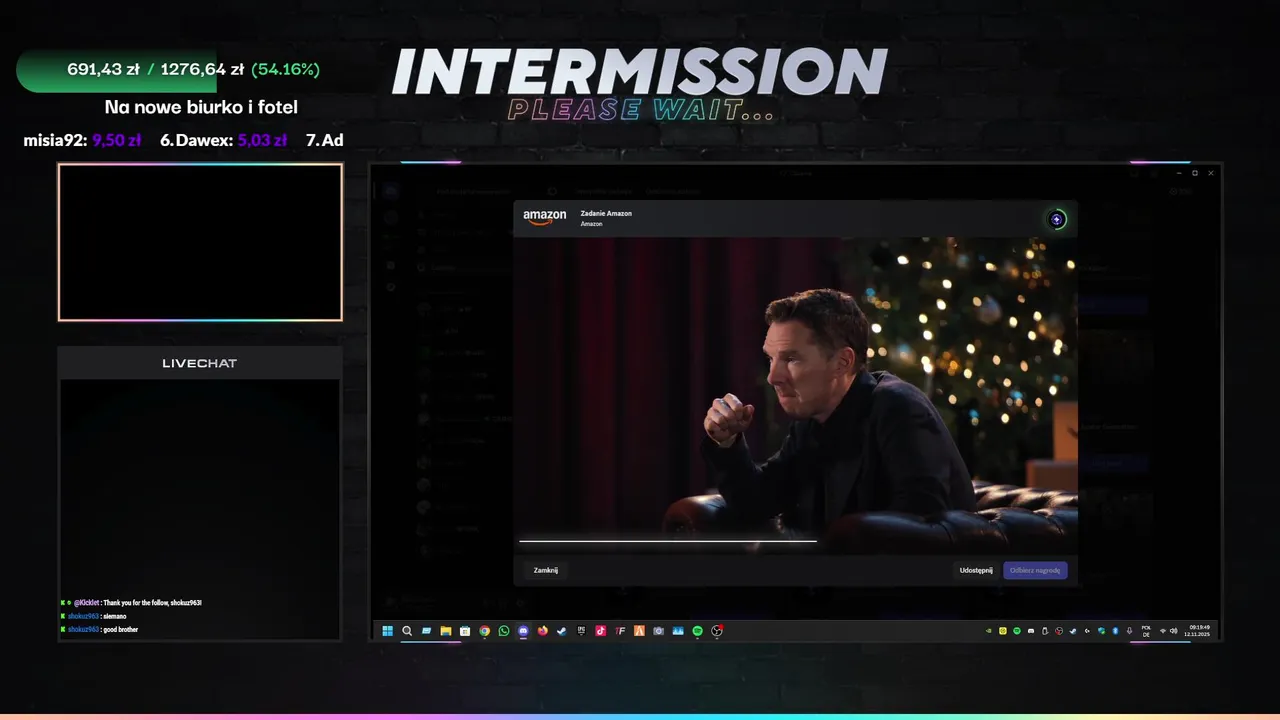Open the Windows Start menu
The image size is (1280, 720).
[388, 631]
